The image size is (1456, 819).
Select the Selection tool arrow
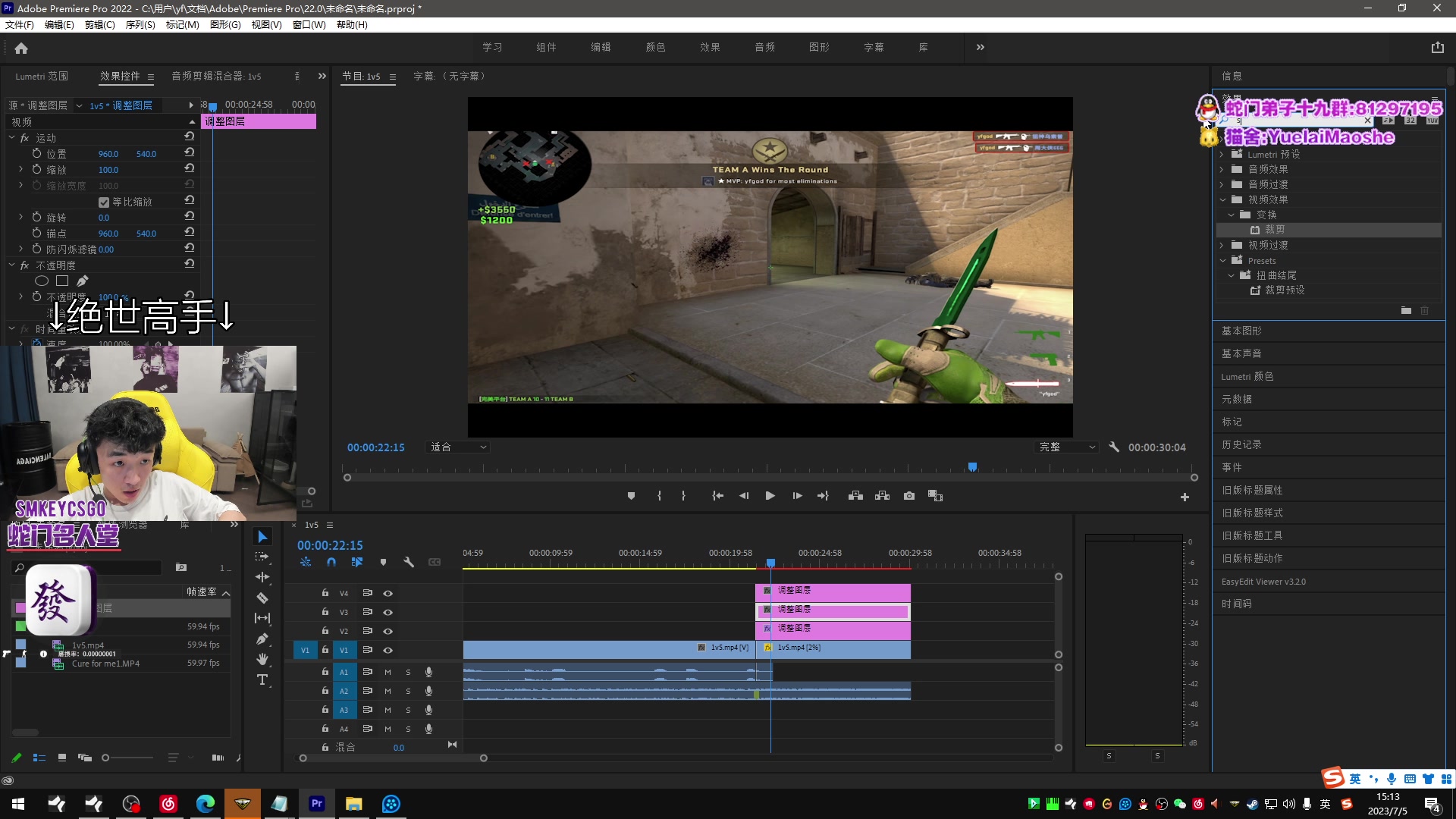(262, 537)
